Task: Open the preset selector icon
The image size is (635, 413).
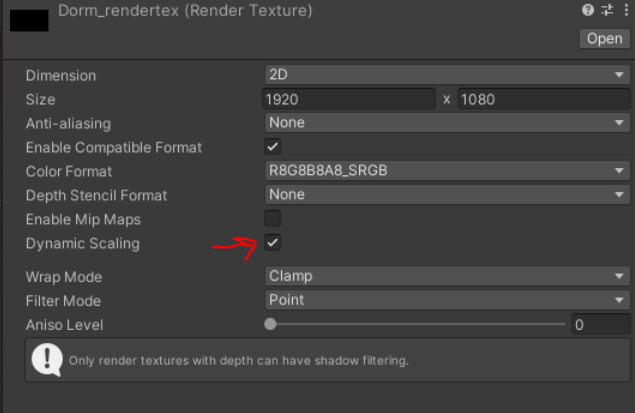Action: (606, 10)
